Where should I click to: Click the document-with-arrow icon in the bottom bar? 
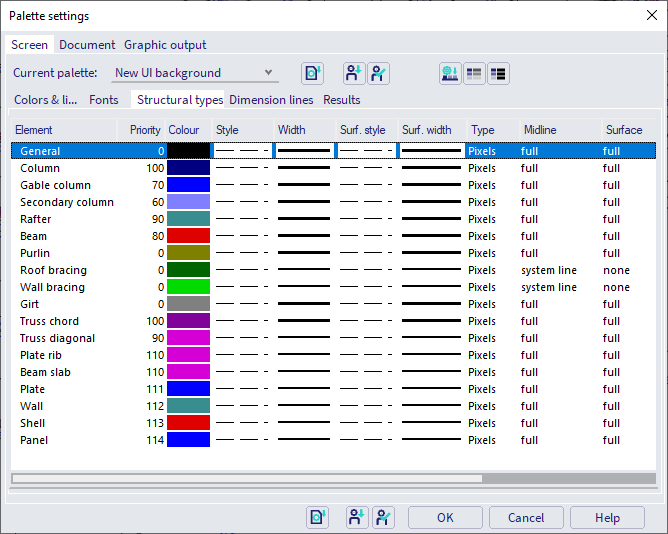[318, 517]
